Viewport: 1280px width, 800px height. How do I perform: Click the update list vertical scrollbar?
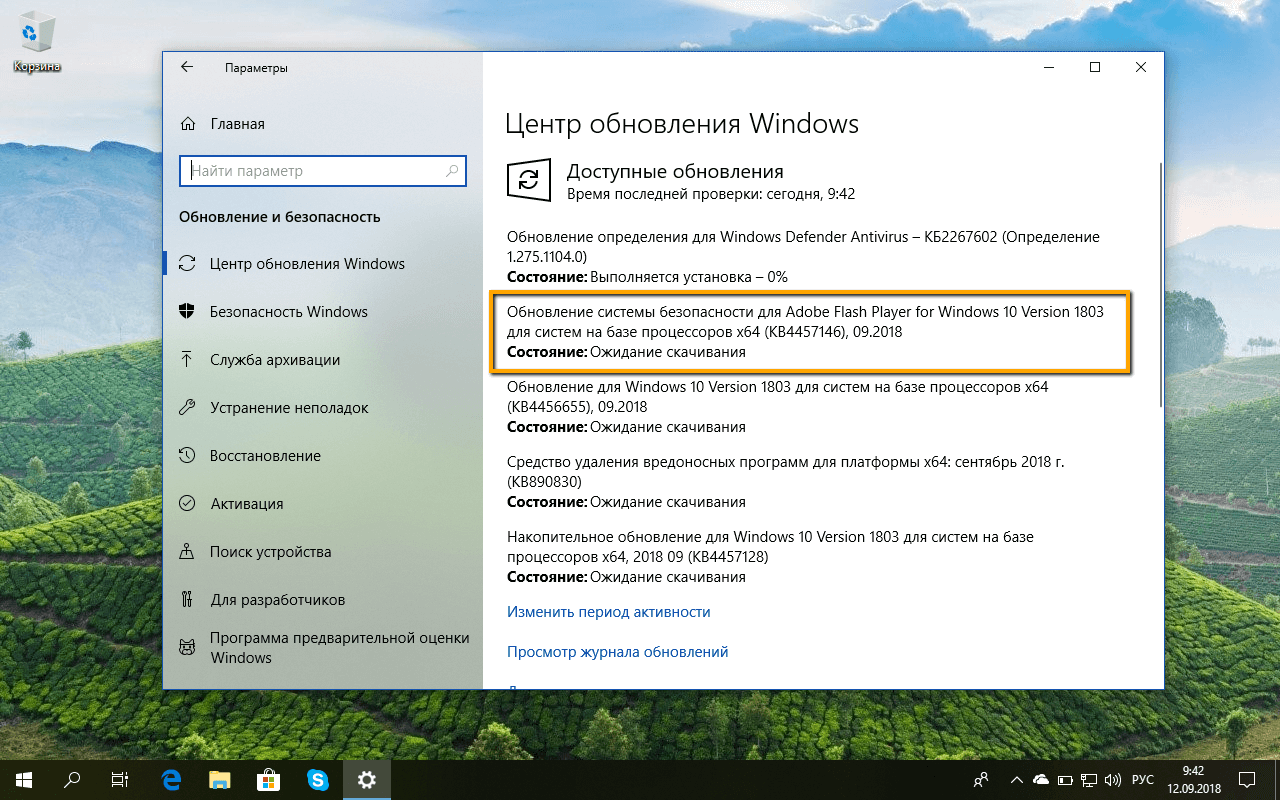1160,285
